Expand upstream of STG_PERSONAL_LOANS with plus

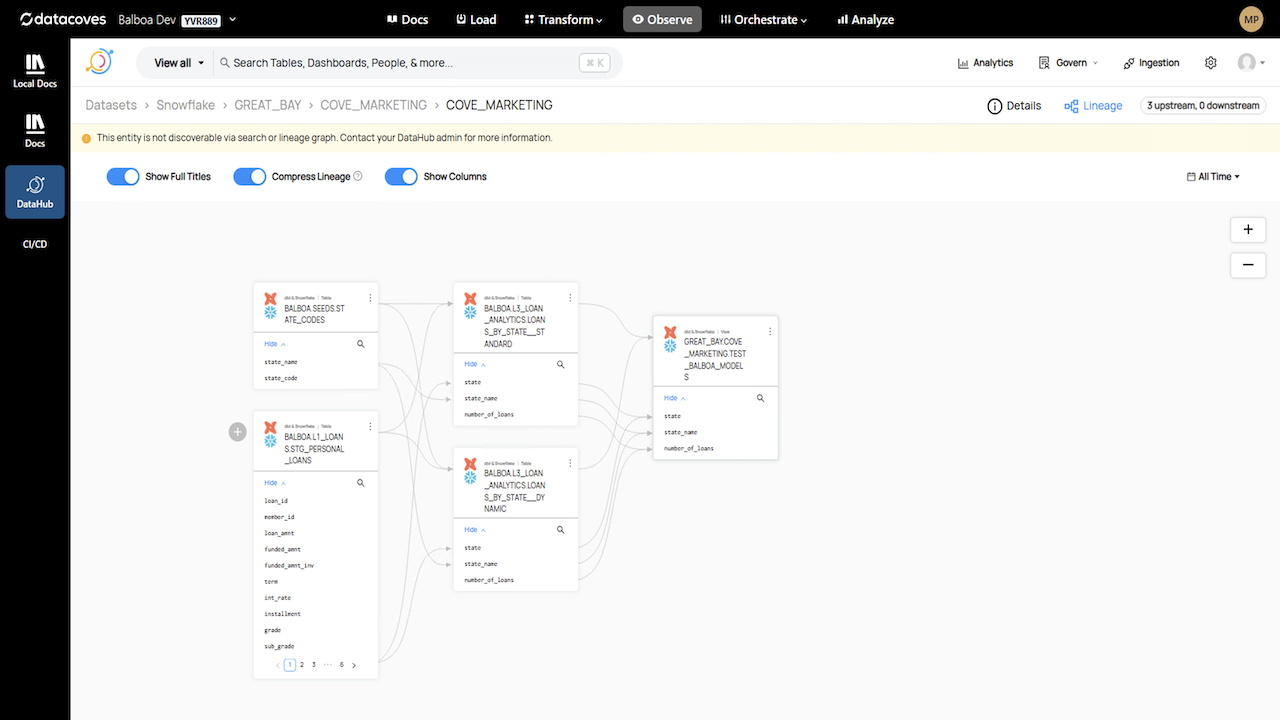pos(237,432)
